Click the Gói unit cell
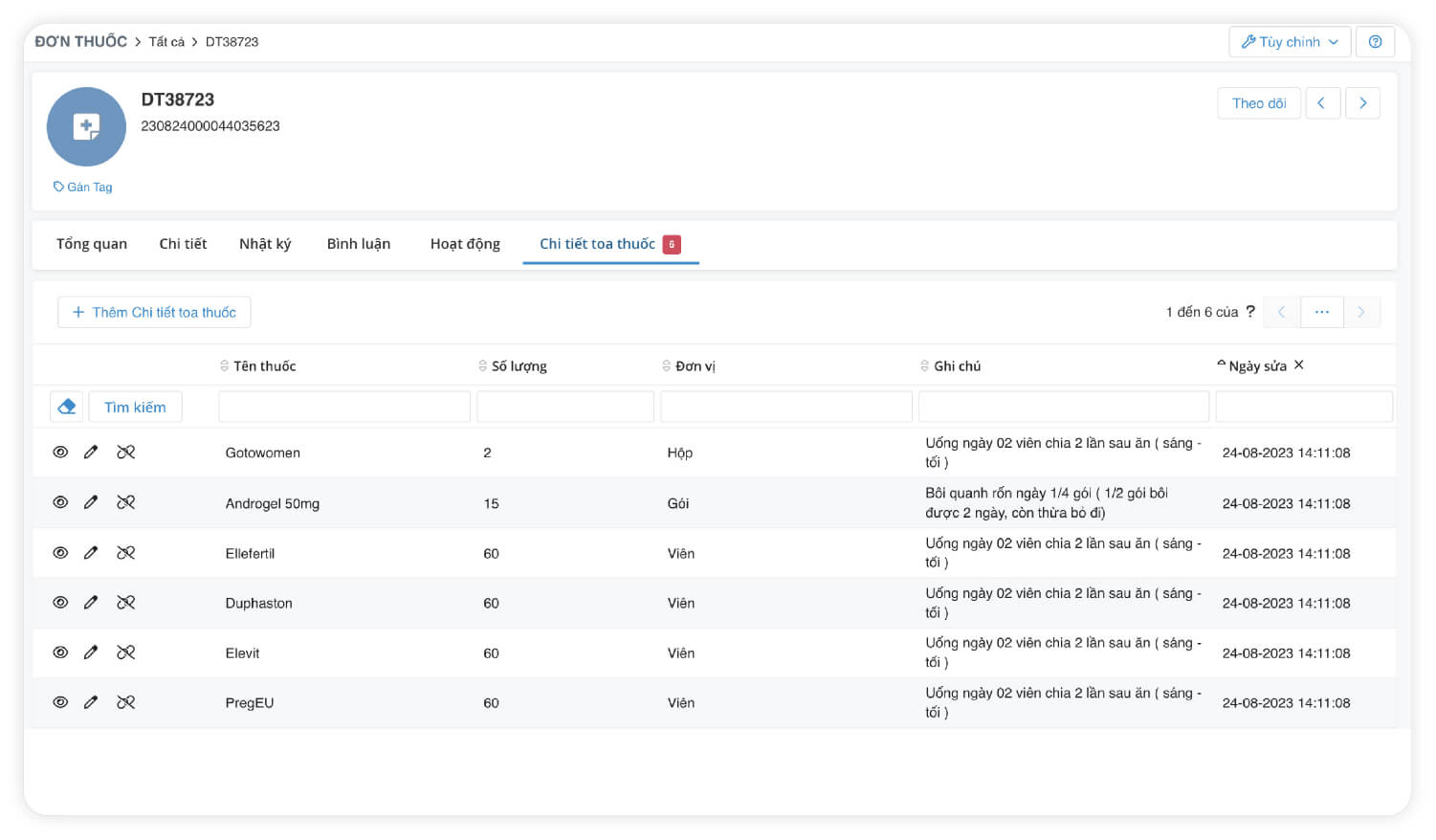This screenshot has height=840, width=1436. pyautogui.click(x=678, y=503)
